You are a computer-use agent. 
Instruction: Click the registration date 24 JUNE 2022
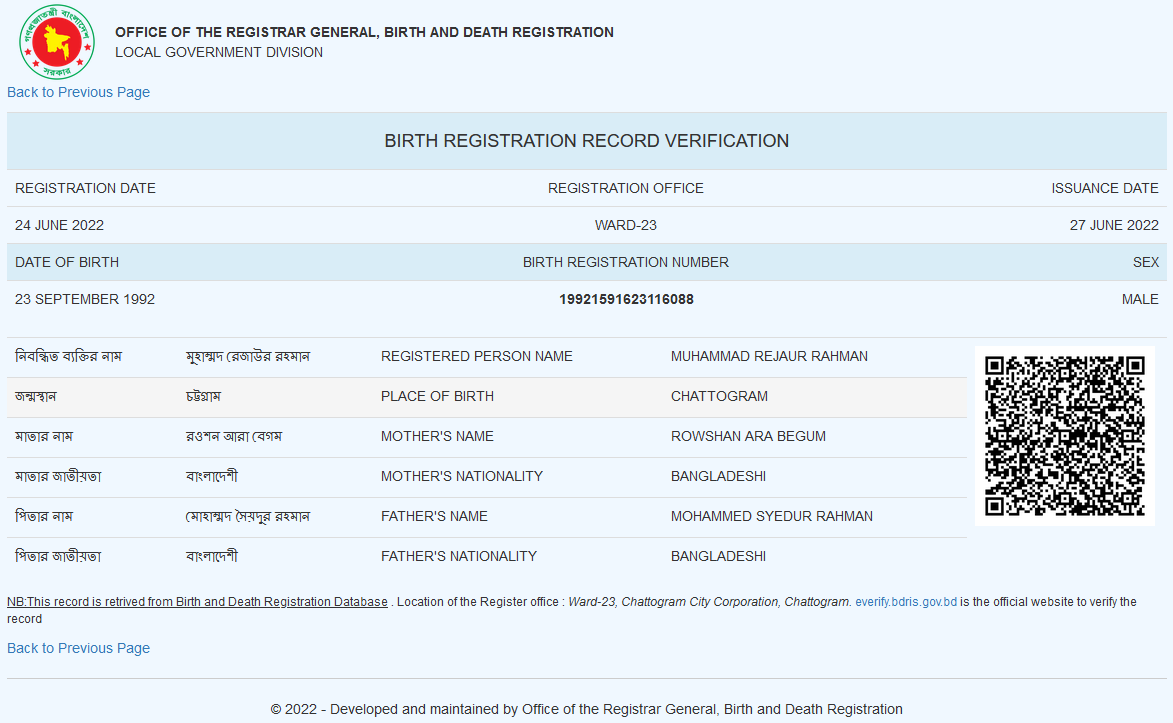tap(59, 225)
